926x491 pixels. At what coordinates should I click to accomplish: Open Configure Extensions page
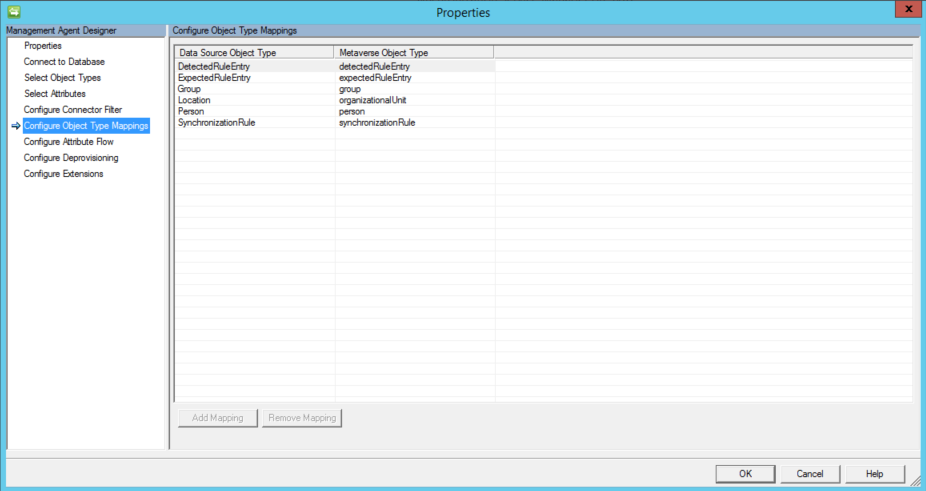pos(63,173)
